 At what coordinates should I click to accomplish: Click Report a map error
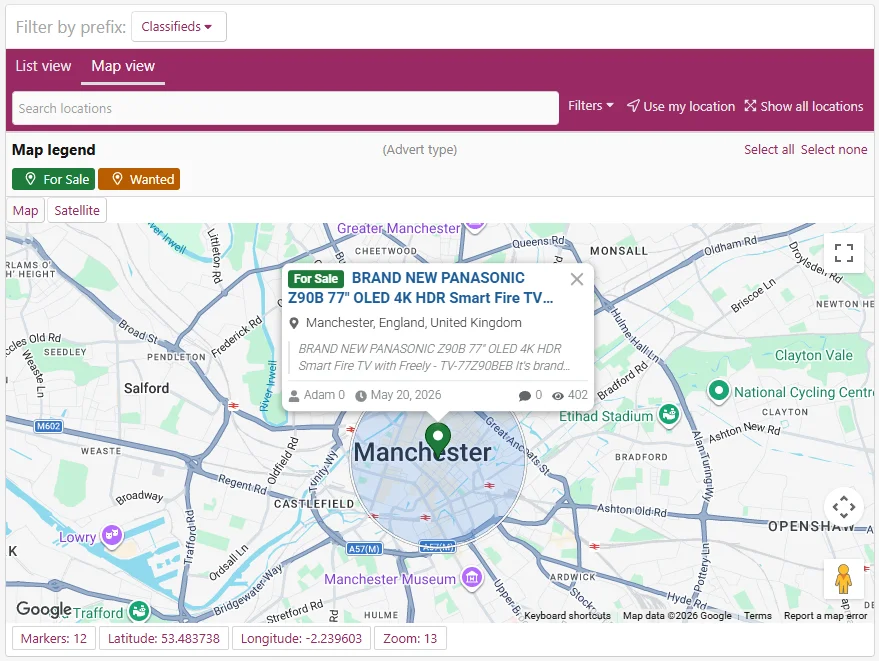(x=825, y=616)
